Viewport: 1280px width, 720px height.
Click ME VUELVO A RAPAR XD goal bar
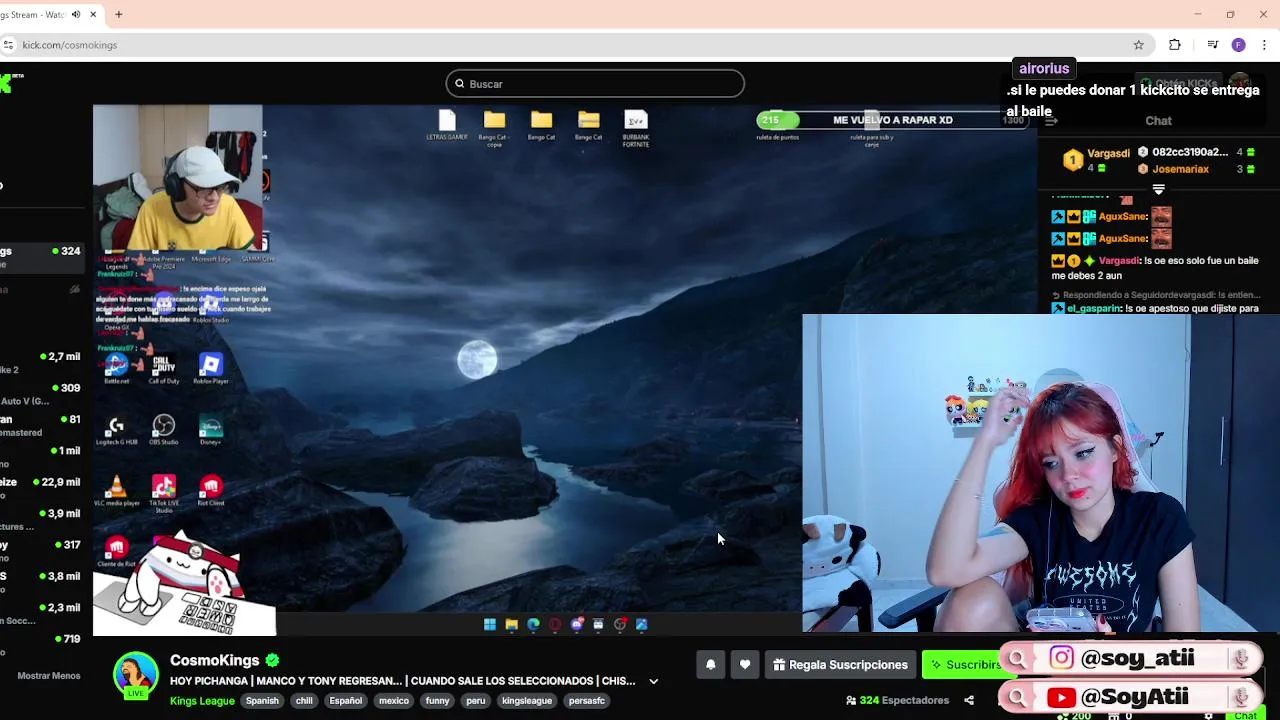click(892, 120)
